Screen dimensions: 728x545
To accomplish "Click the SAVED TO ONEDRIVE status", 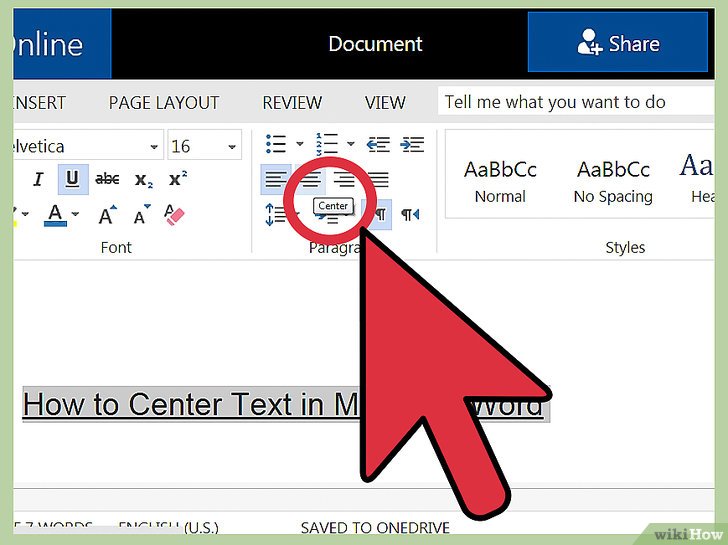I will click(x=375, y=528).
